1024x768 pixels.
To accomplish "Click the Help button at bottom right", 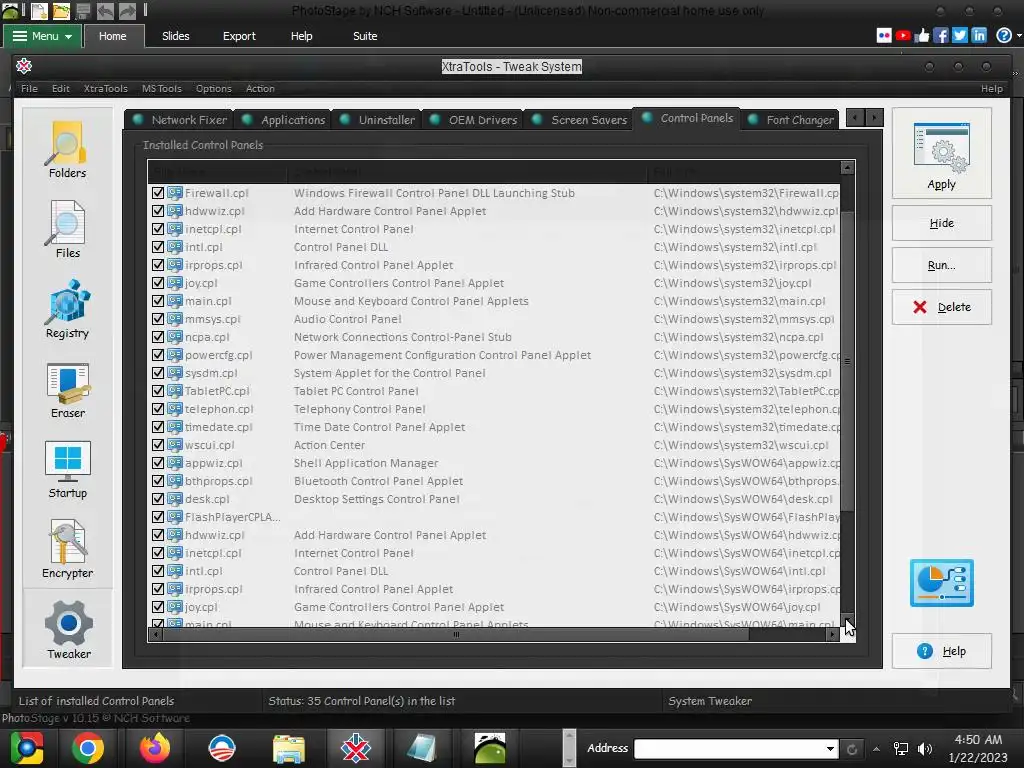I will (x=941, y=651).
